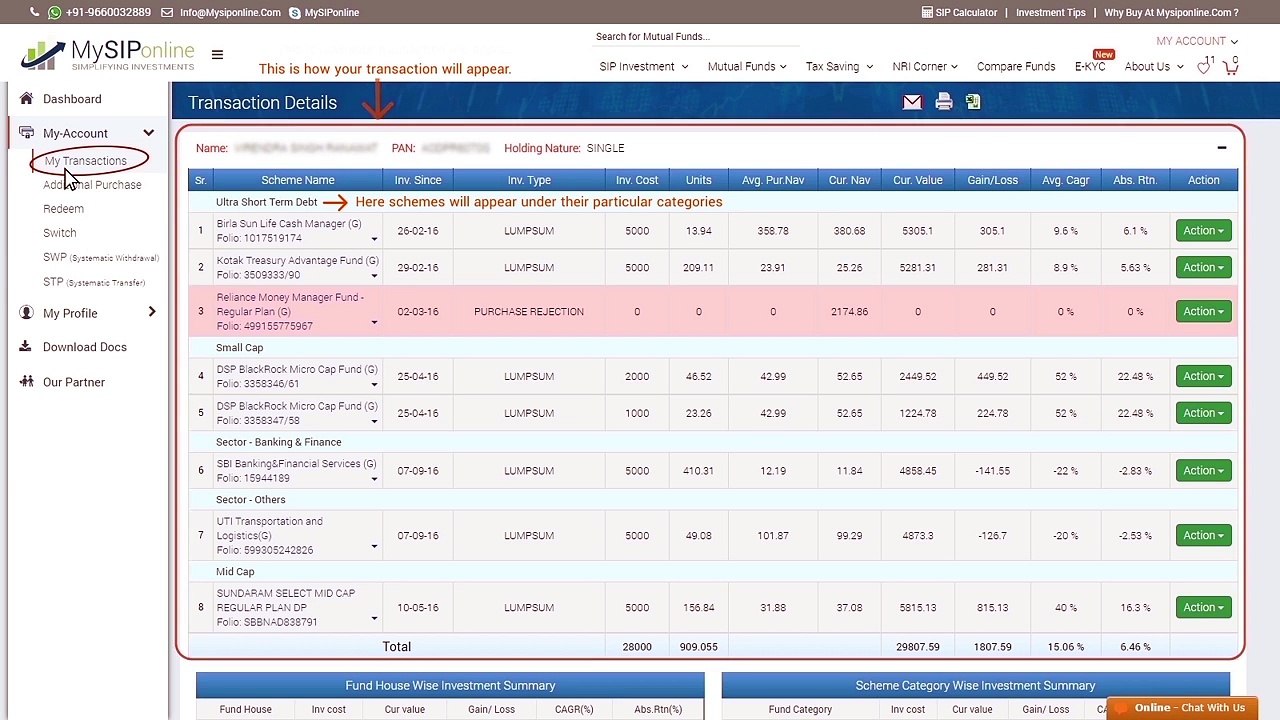Expand the My Profile sidebar arrow
The width and height of the screenshot is (1280, 720).
[x=152, y=312]
